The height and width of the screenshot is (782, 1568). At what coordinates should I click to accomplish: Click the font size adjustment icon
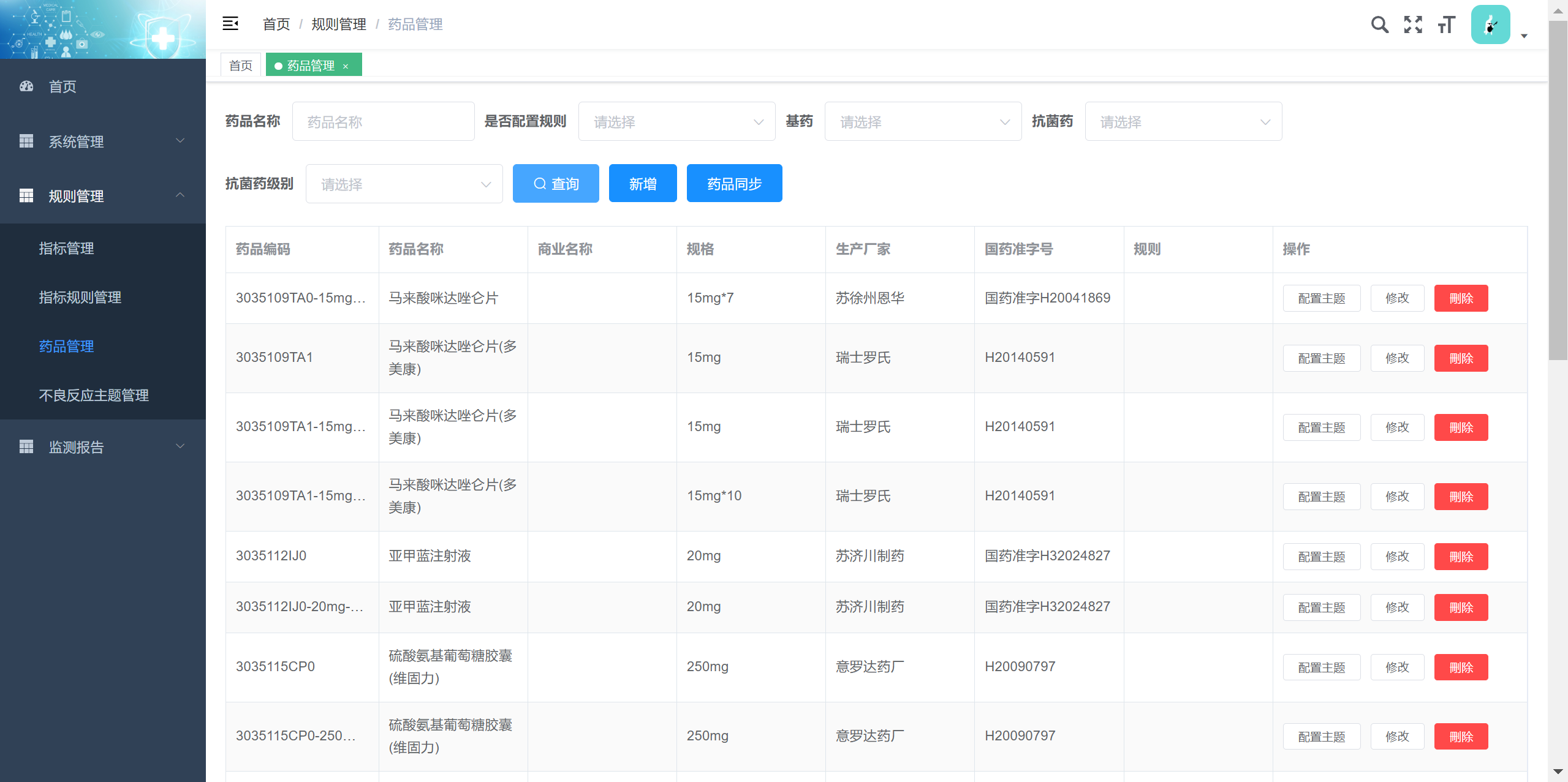point(1446,24)
